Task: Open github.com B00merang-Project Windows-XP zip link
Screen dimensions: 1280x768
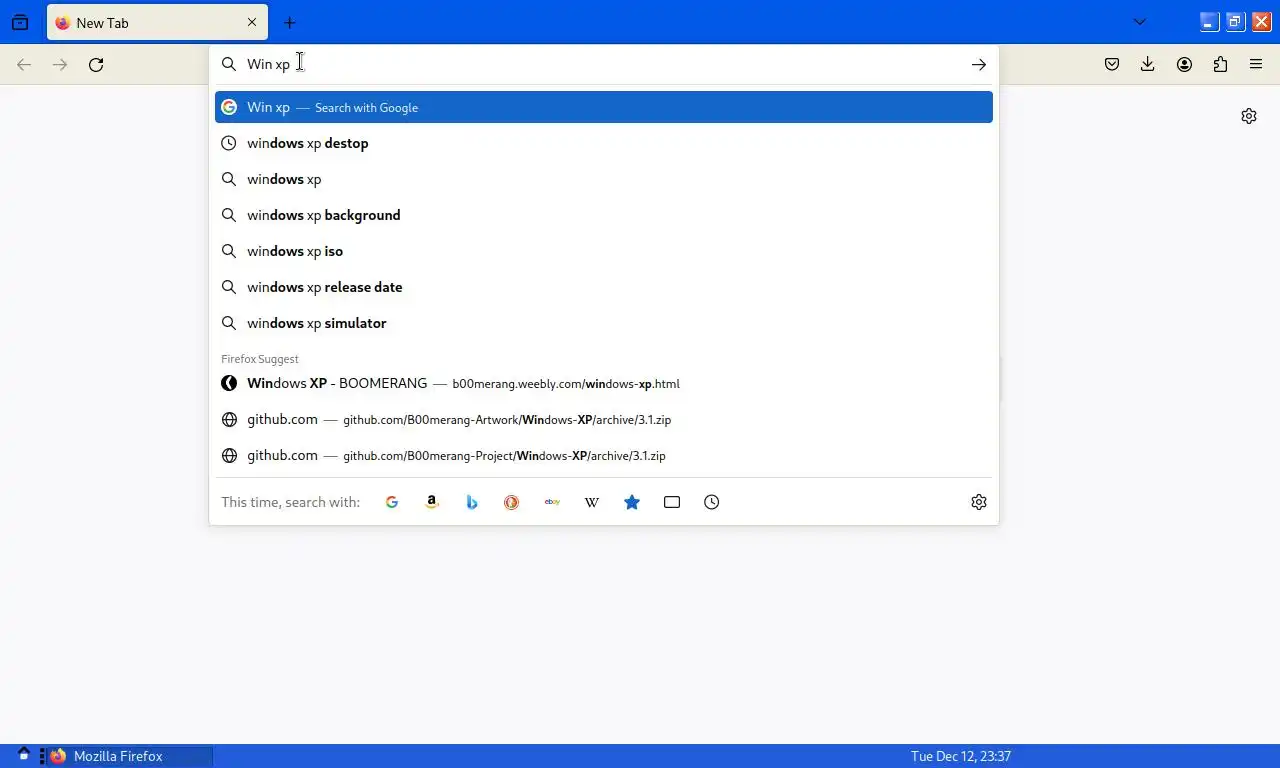Action: [604, 455]
